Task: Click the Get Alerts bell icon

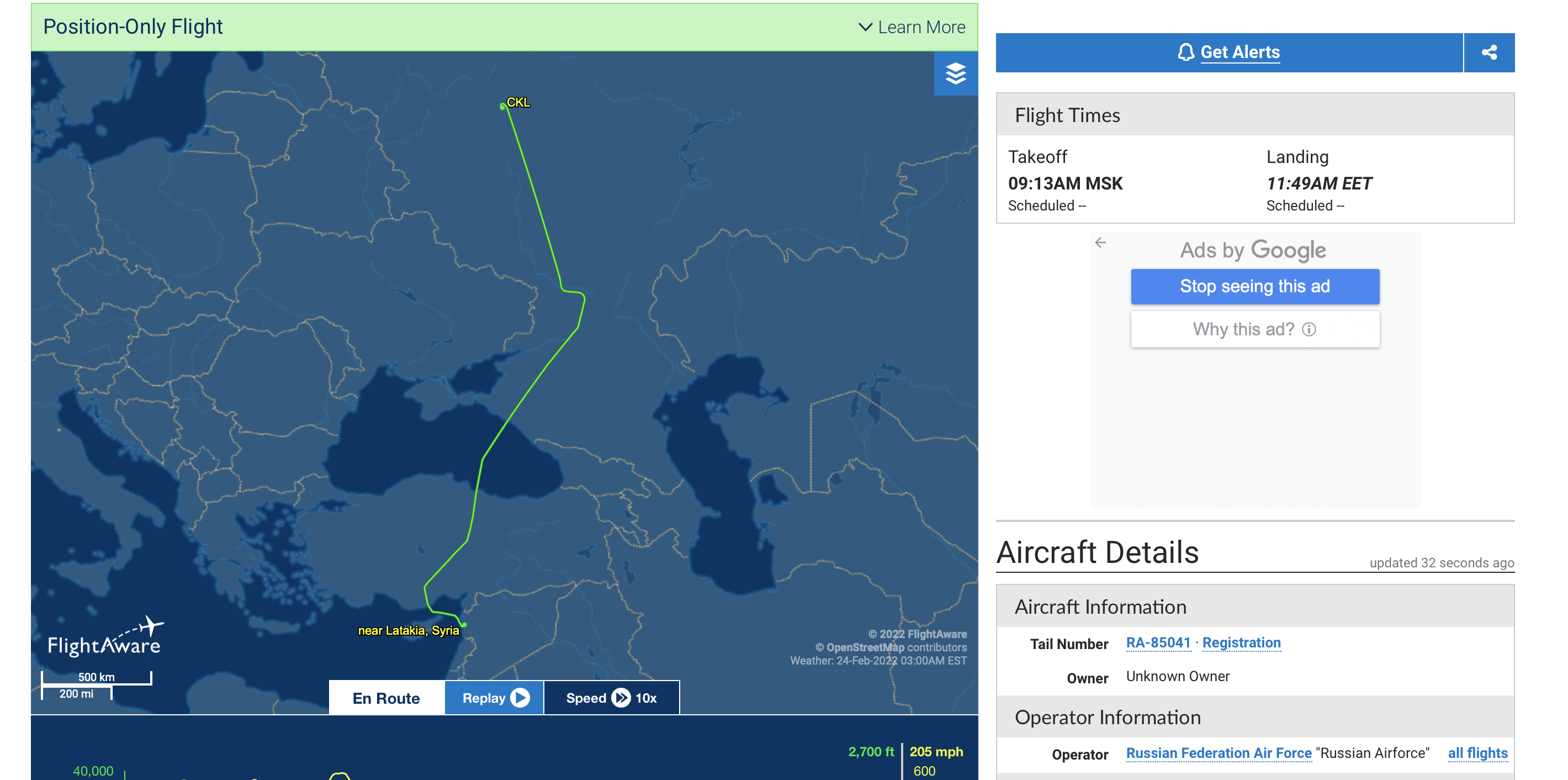Action: (x=1185, y=52)
